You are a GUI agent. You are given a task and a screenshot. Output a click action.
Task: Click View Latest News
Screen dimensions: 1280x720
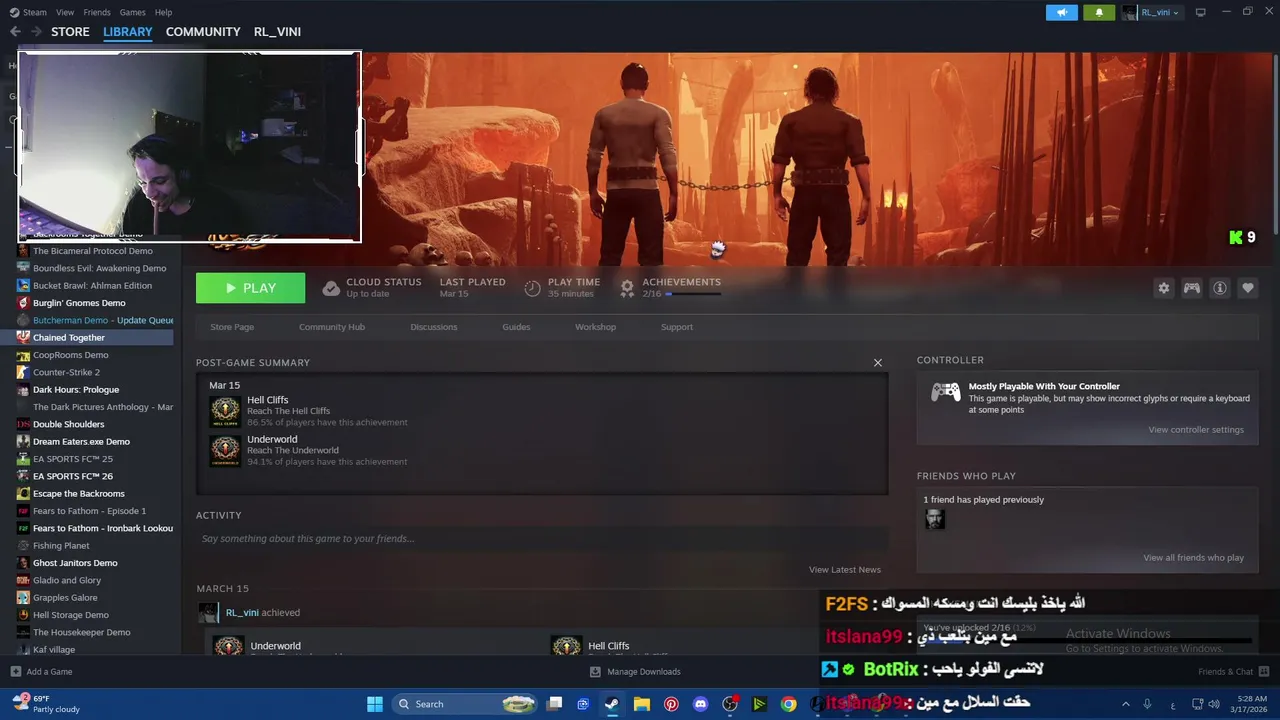click(x=845, y=570)
